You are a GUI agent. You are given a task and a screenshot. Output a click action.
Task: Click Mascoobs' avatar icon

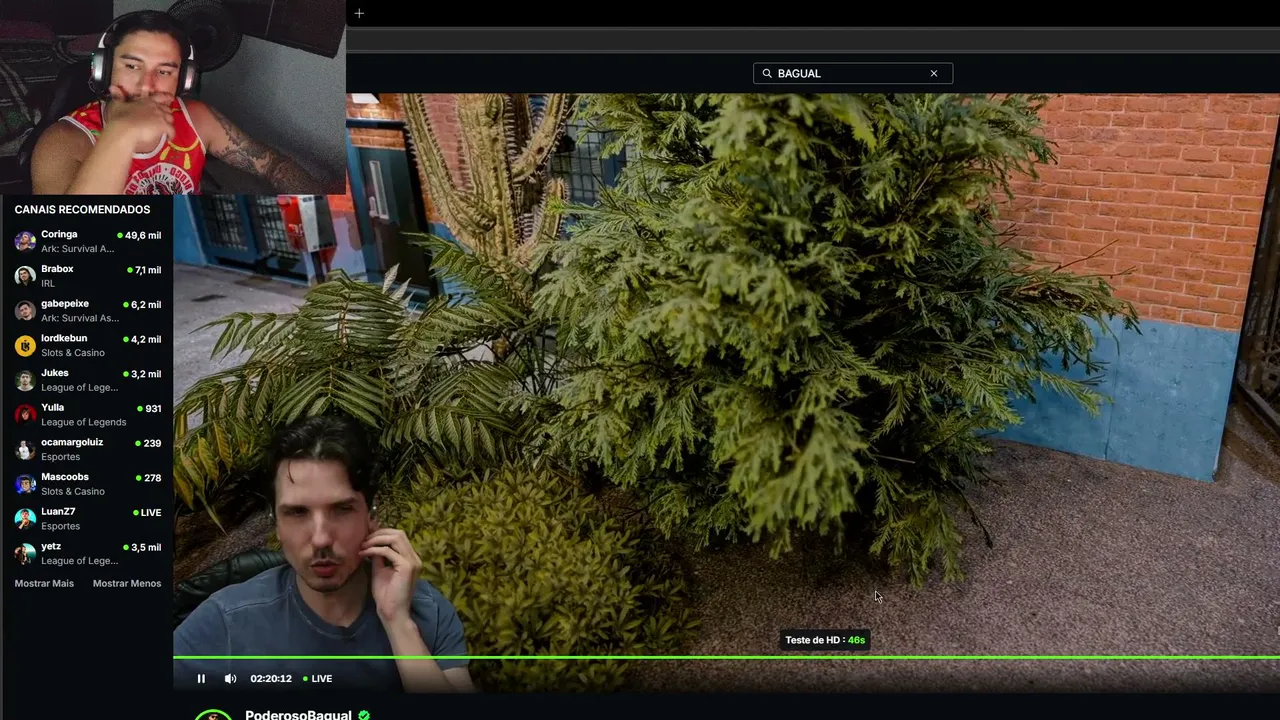point(25,484)
